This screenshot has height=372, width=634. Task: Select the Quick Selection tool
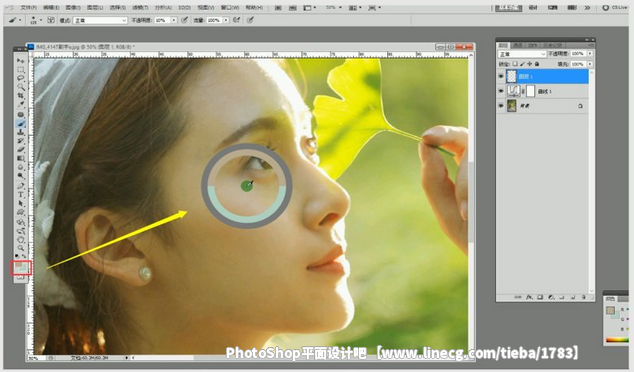20,87
